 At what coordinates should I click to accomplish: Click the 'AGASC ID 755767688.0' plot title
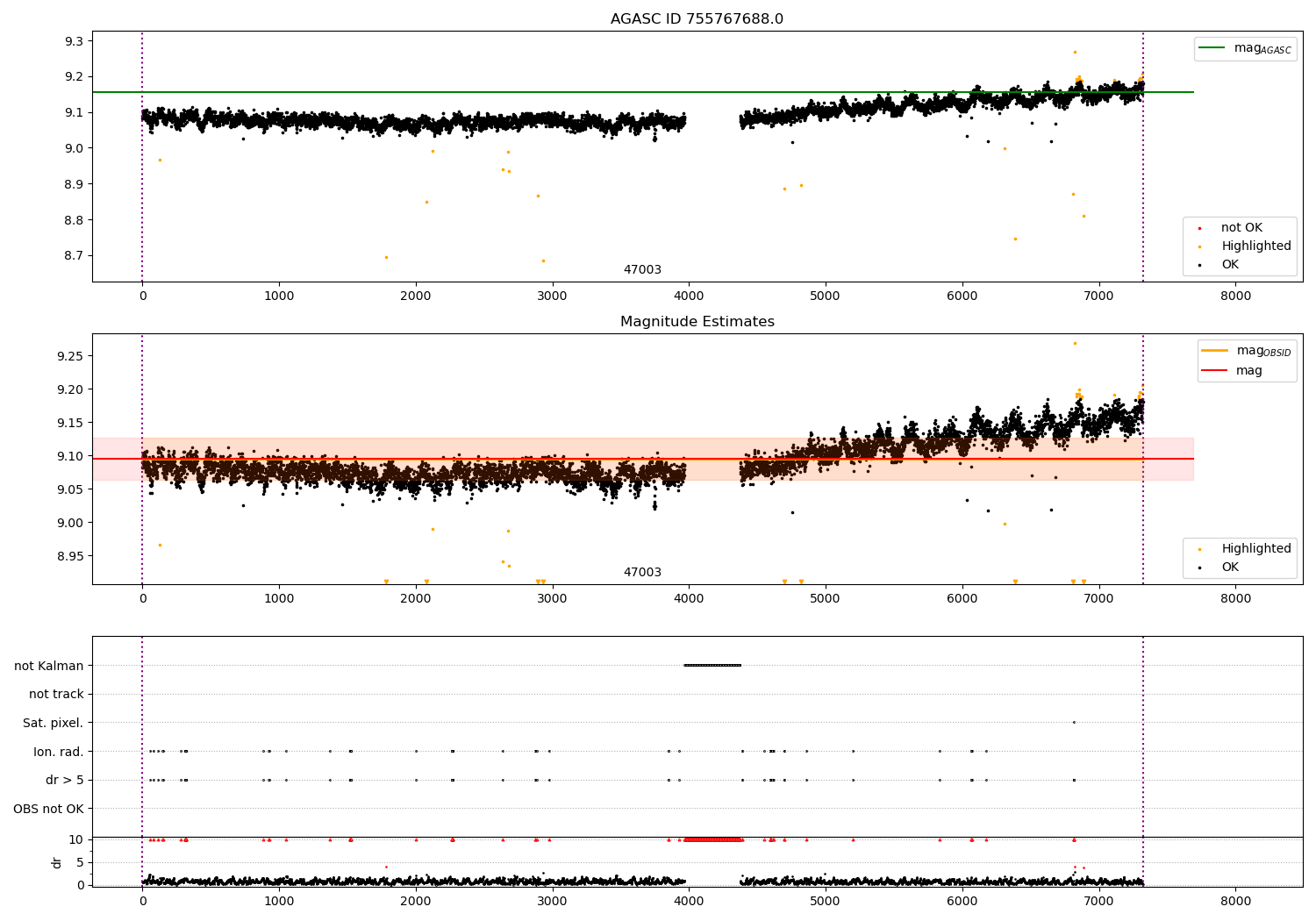tap(697, 19)
